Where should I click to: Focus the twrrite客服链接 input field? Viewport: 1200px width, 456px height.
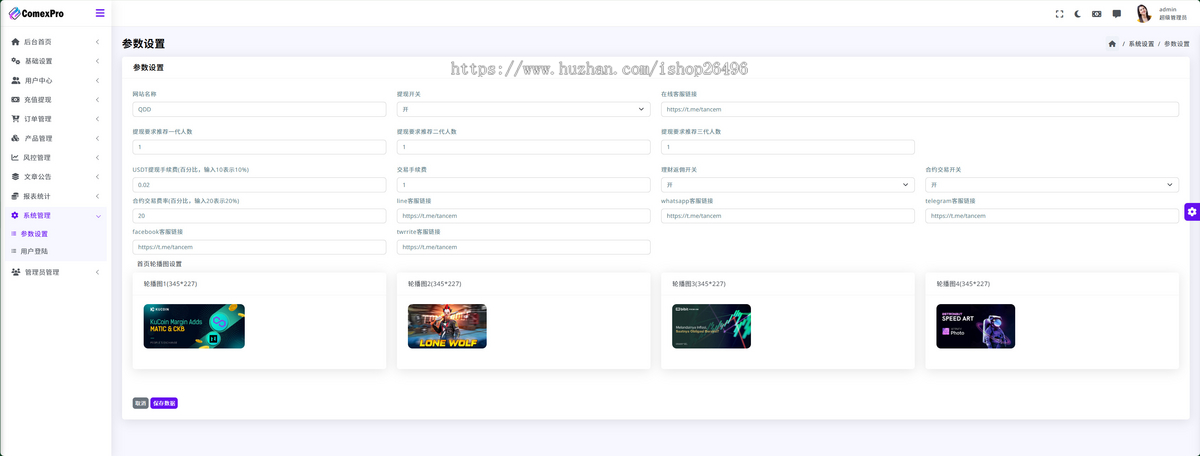coord(523,246)
